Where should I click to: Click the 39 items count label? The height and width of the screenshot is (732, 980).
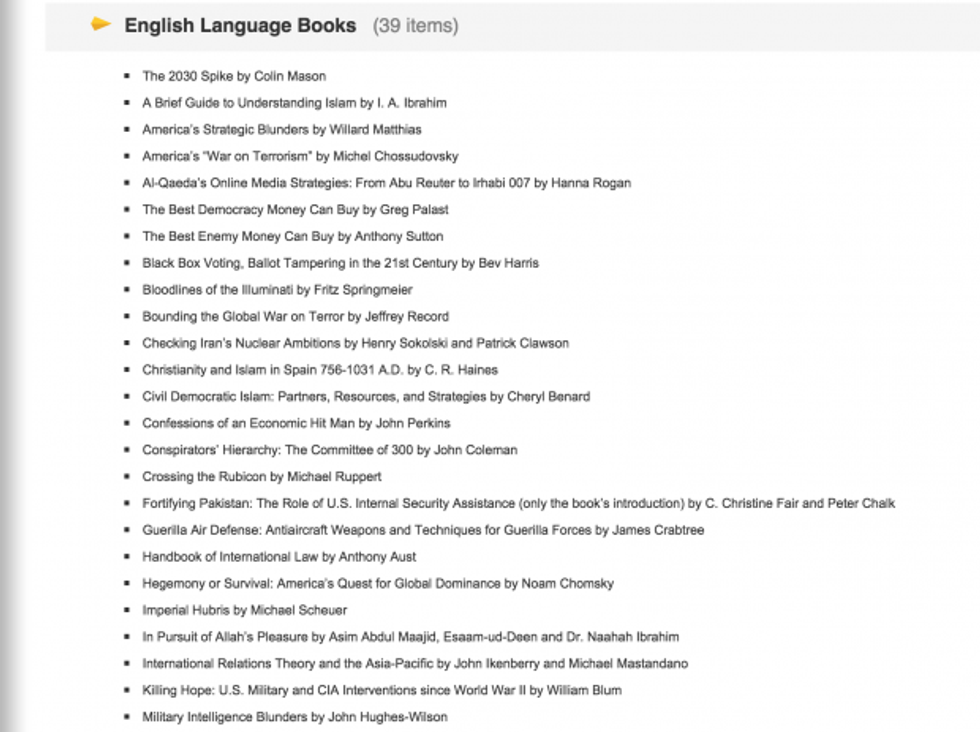click(415, 26)
